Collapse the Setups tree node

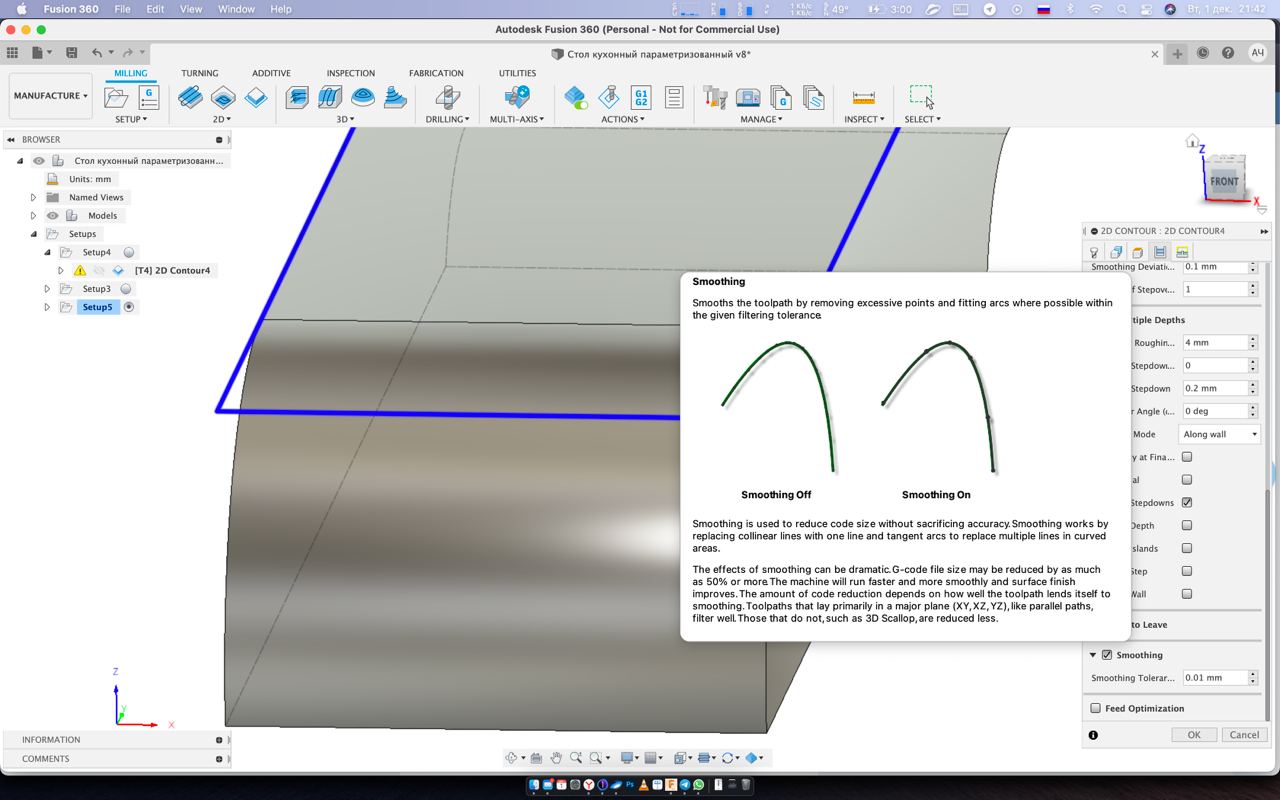(x=34, y=234)
